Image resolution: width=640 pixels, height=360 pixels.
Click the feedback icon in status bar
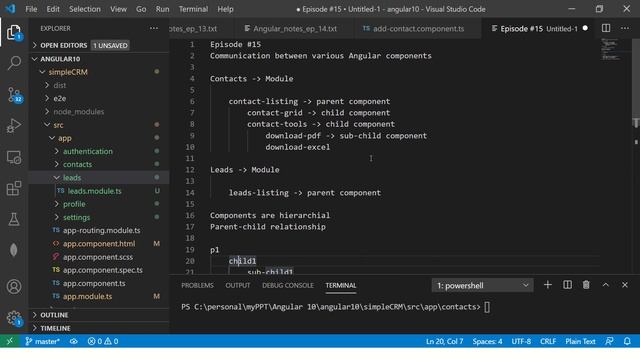tap(609, 341)
